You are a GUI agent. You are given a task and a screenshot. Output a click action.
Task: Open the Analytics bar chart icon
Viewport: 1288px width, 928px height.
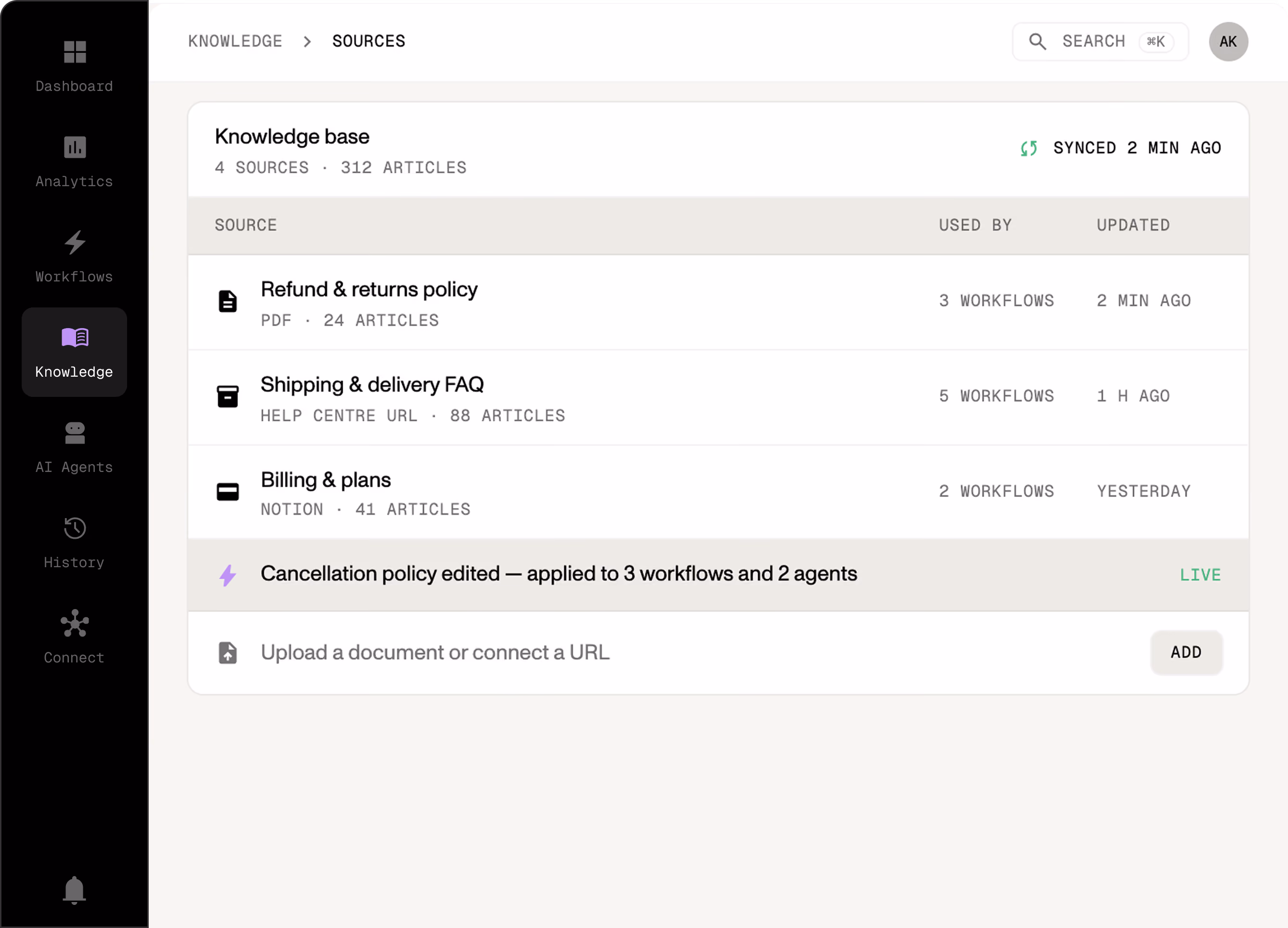[75, 147]
